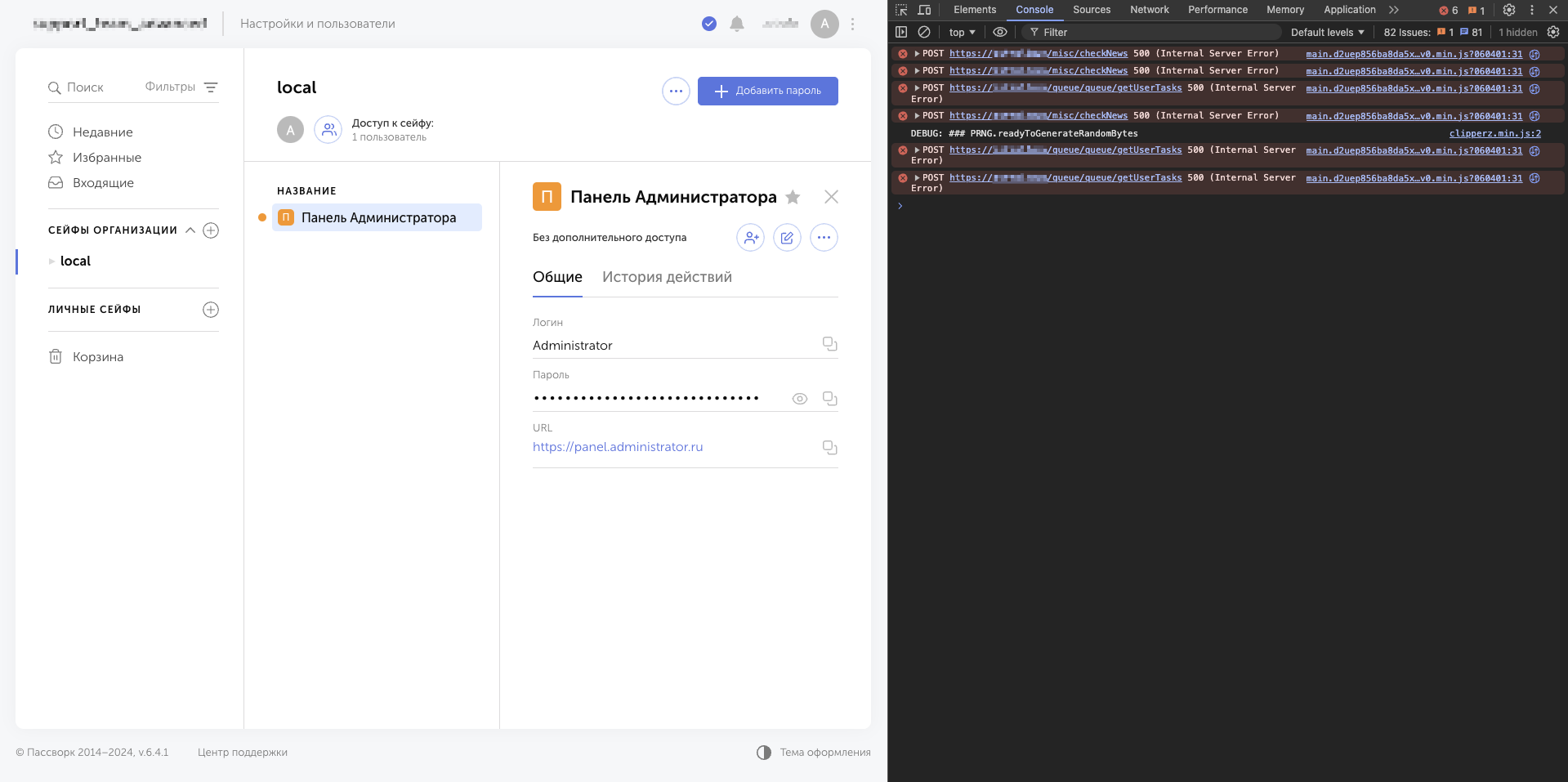The image size is (1568, 782).
Task: Open password entry more options ellipsis
Action: coord(824,238)
